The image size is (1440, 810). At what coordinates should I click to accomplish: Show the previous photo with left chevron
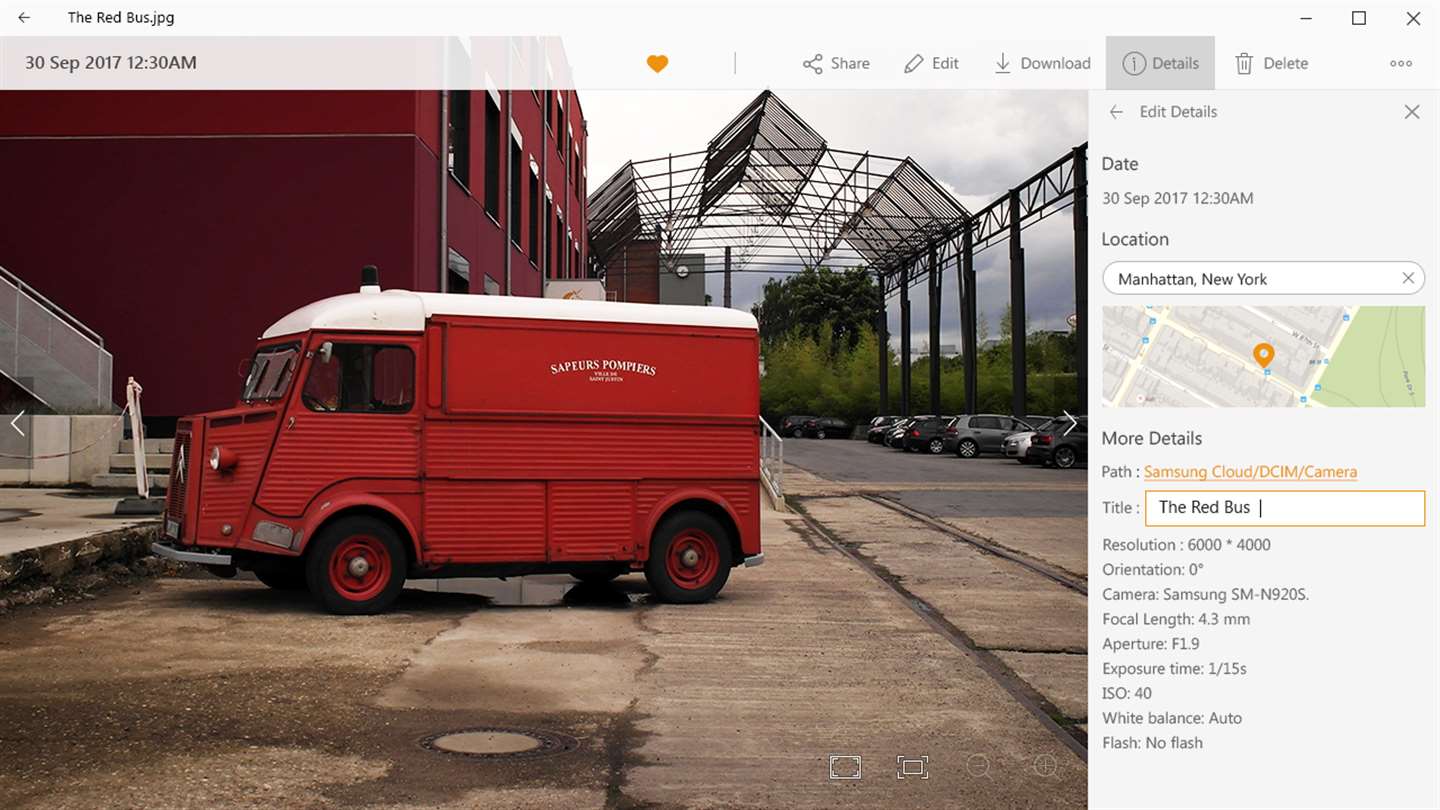(17, 423)
